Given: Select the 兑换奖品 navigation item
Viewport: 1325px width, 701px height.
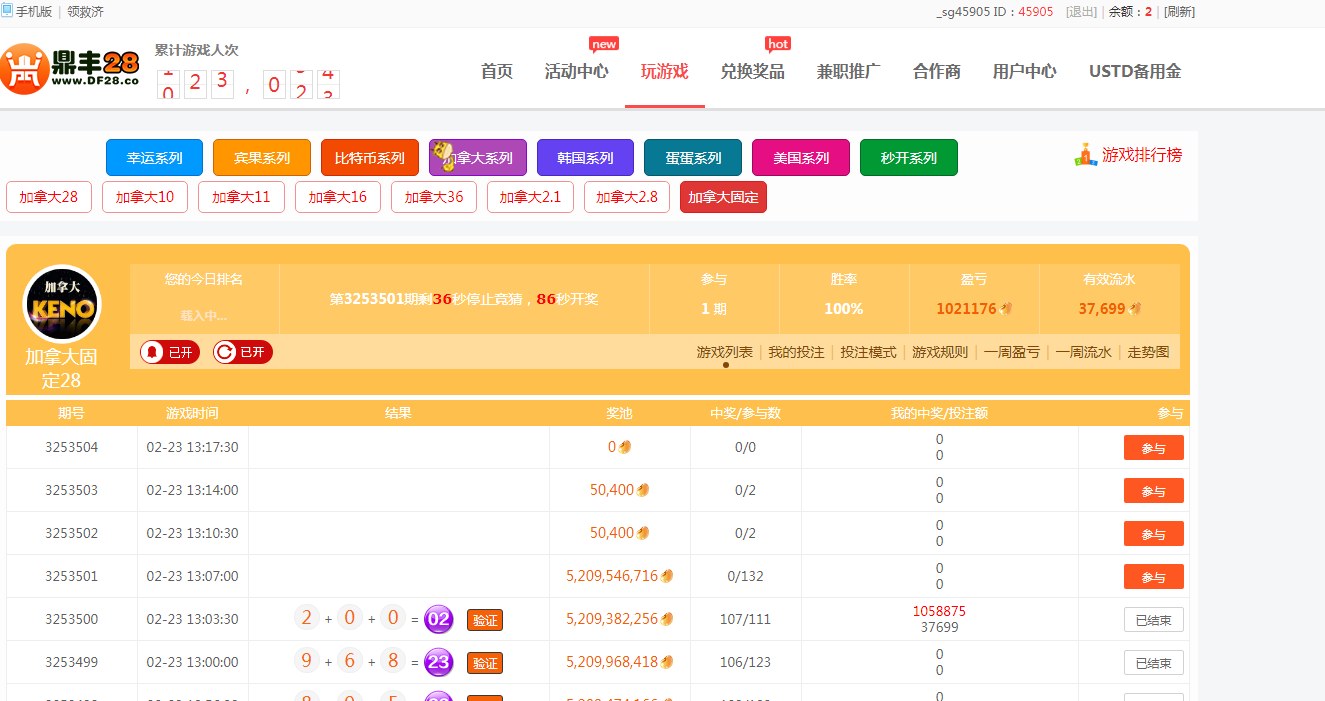Looking at the screenshot, I should pyautogui.click(x=752, y=71).
